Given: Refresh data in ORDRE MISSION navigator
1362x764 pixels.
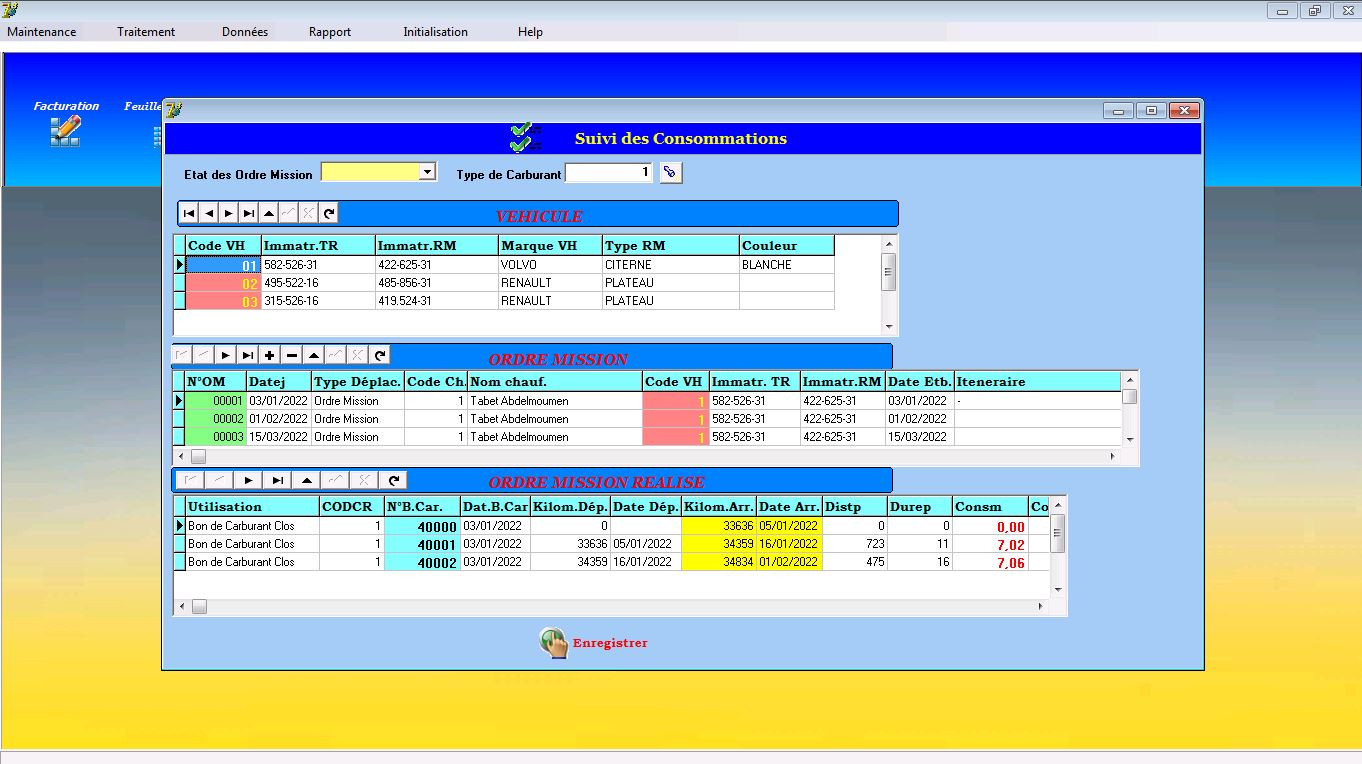Looking at the screenshot, I should tap(379, 355).
